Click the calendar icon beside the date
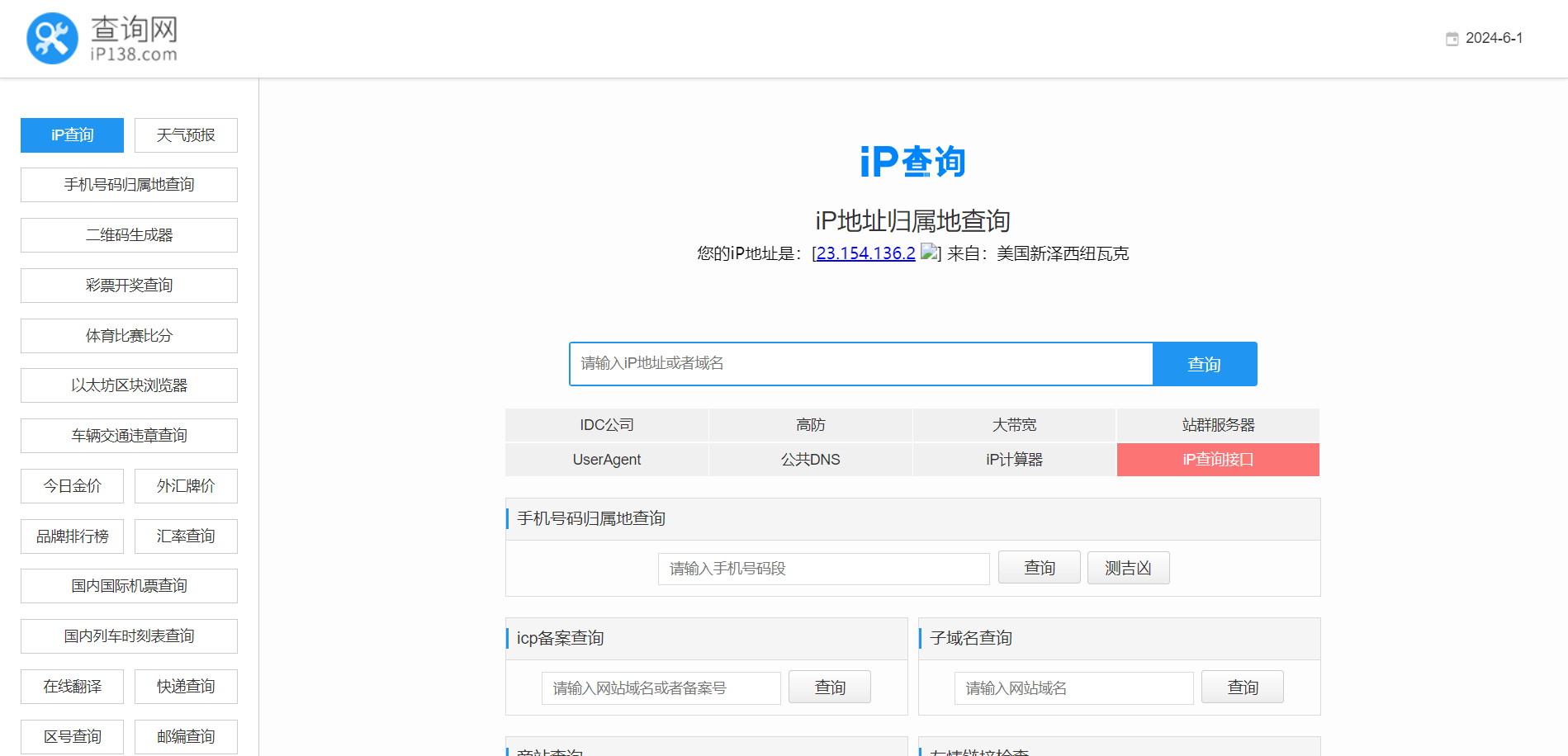 pos(1452,39)
